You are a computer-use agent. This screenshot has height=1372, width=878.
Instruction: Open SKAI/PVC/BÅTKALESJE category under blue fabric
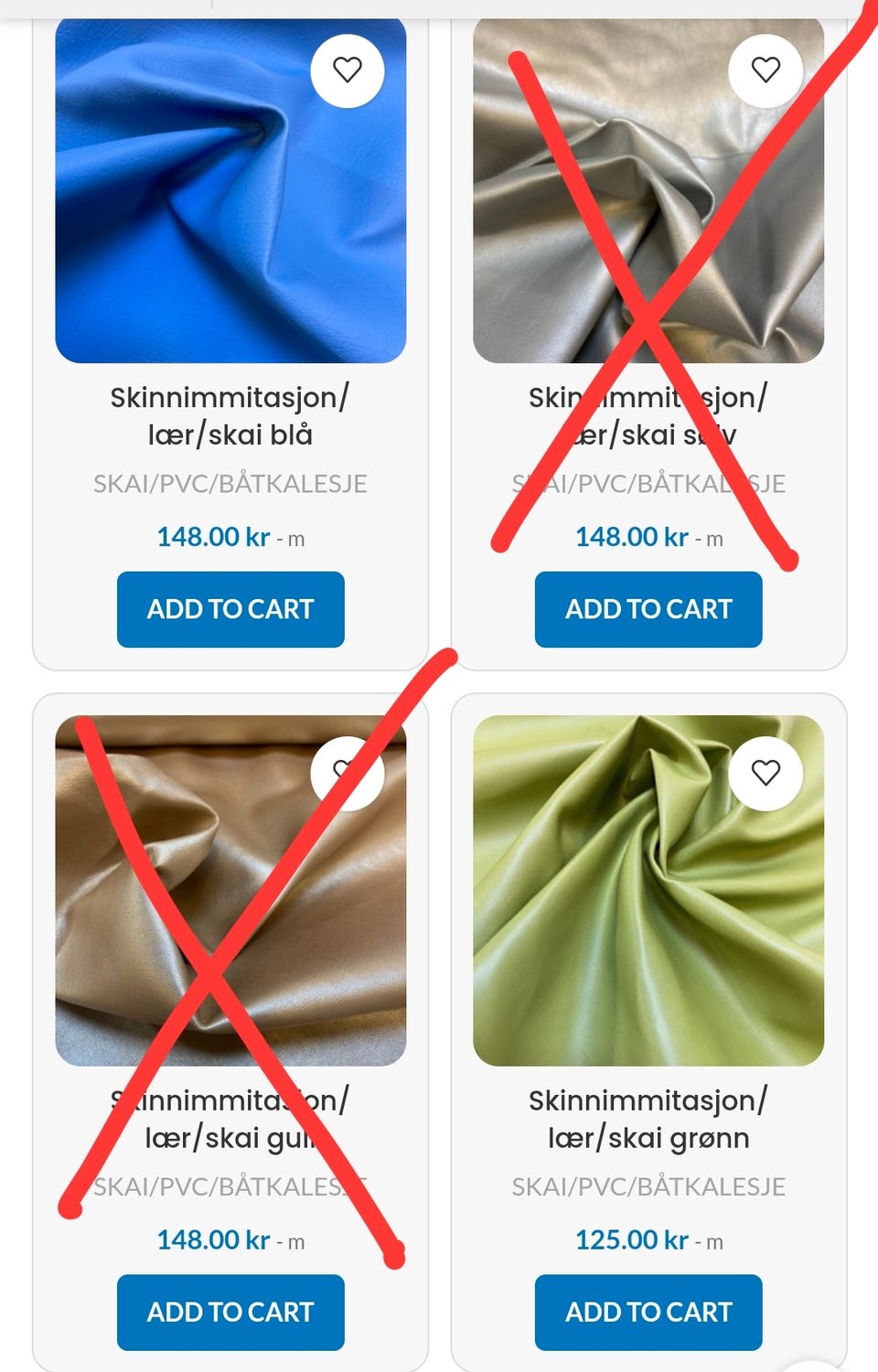(230, 484)
